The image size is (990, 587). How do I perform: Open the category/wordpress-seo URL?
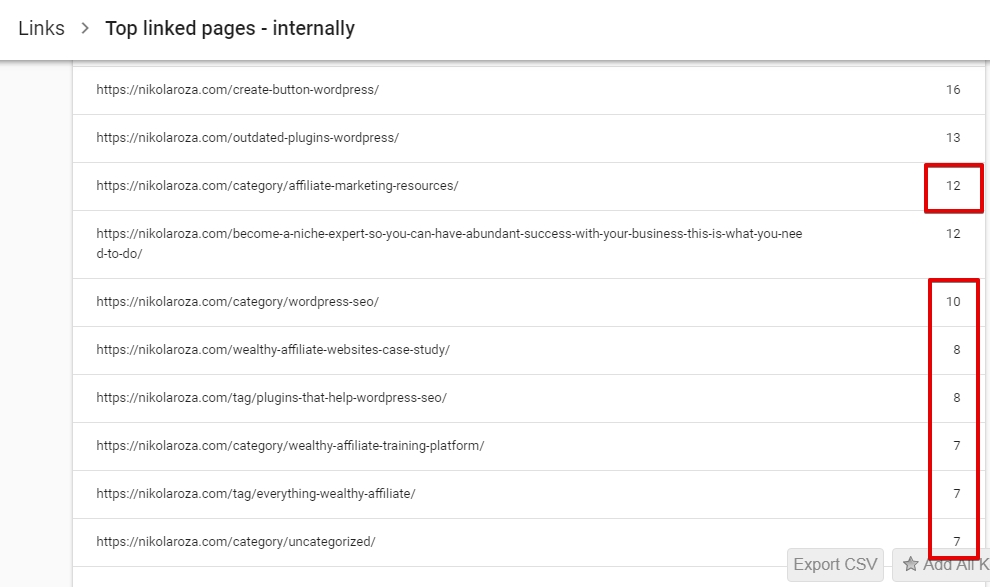pos(238,302)
